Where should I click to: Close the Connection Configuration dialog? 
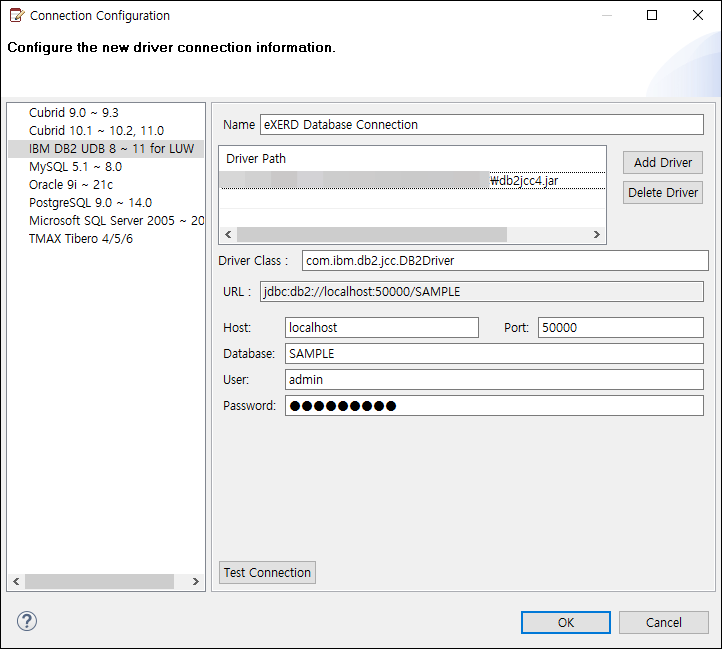[698, 15]
